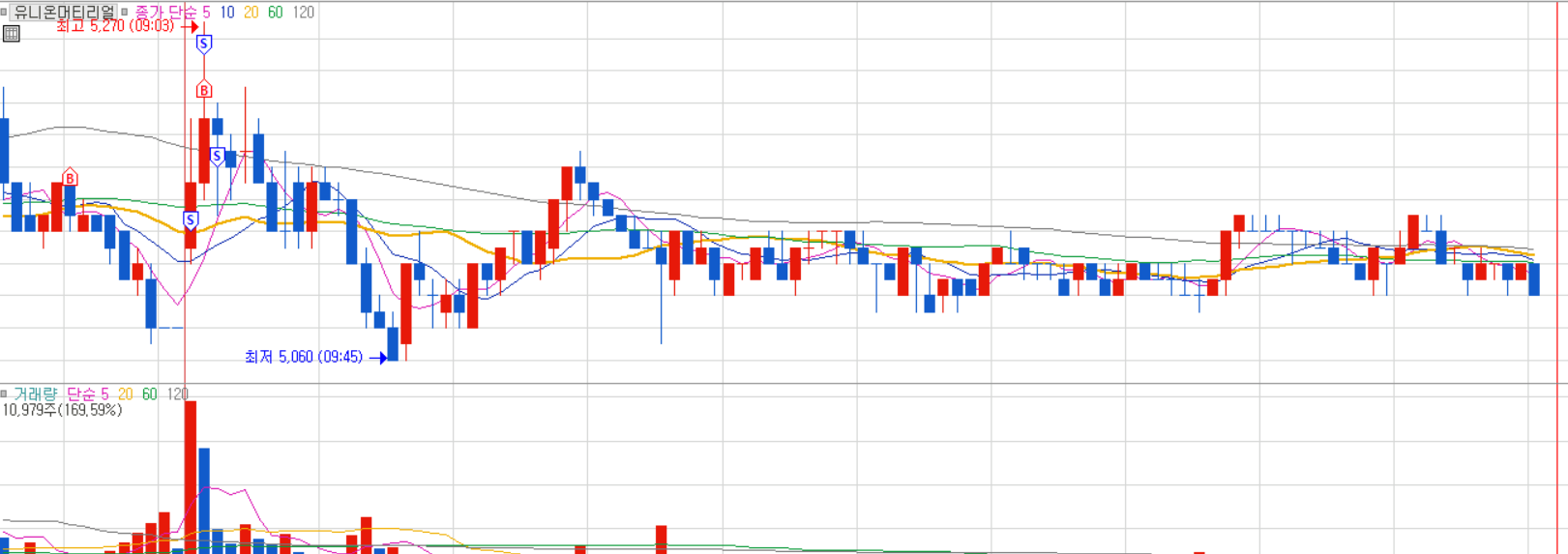The width and height of the screenshot is (1568, 554).
Task: Select the volume panel's 20 average label
Action: (126, 394)
